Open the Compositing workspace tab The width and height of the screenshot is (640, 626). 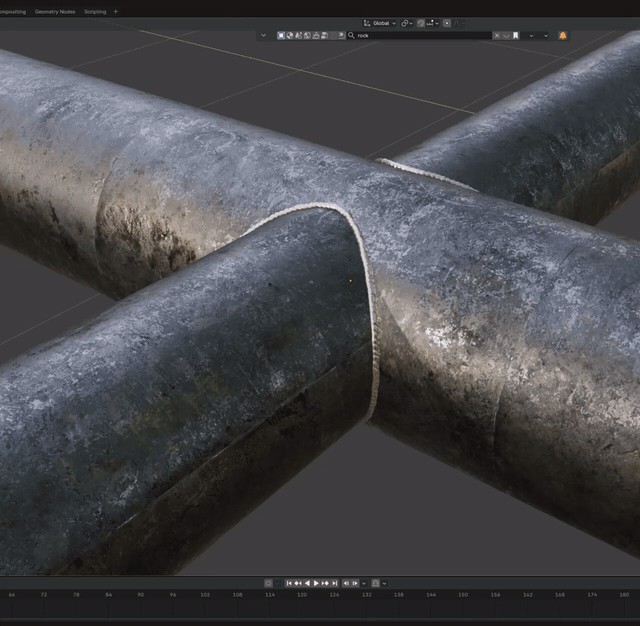pyautogui.click(x=13, y=12)
